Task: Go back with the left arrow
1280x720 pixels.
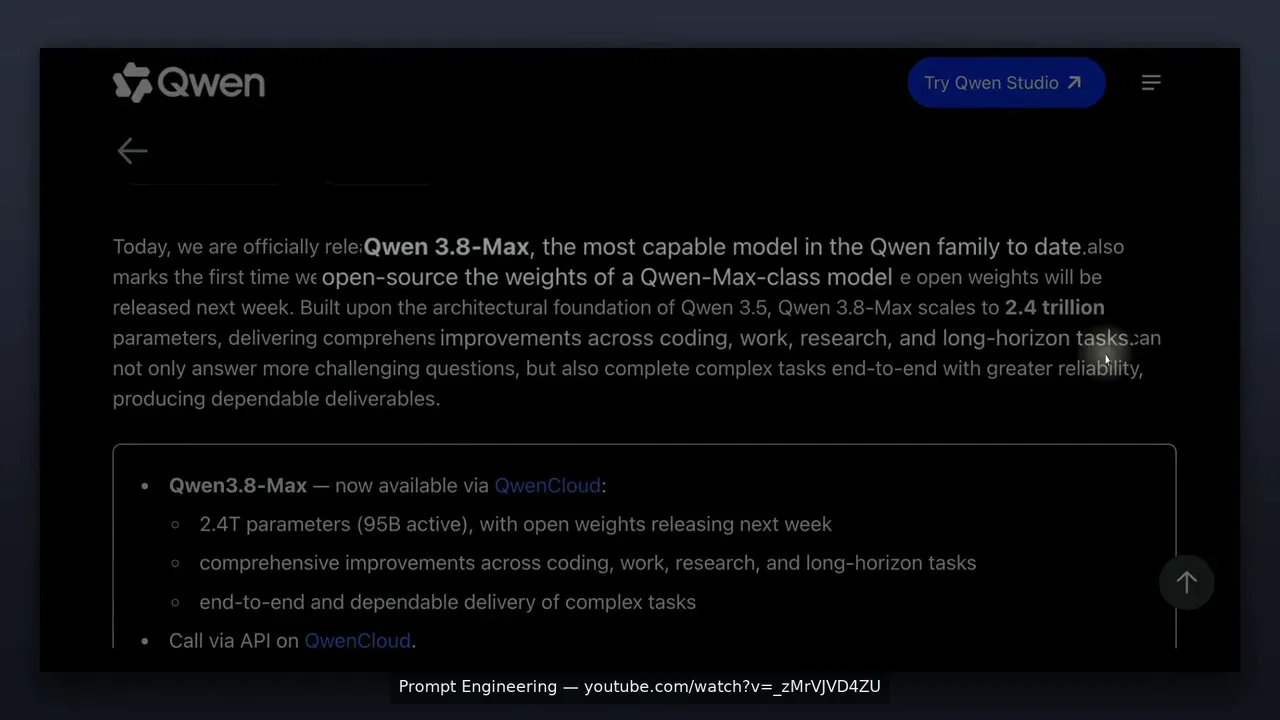Action: pyautogui.click(x=132, y=151)
